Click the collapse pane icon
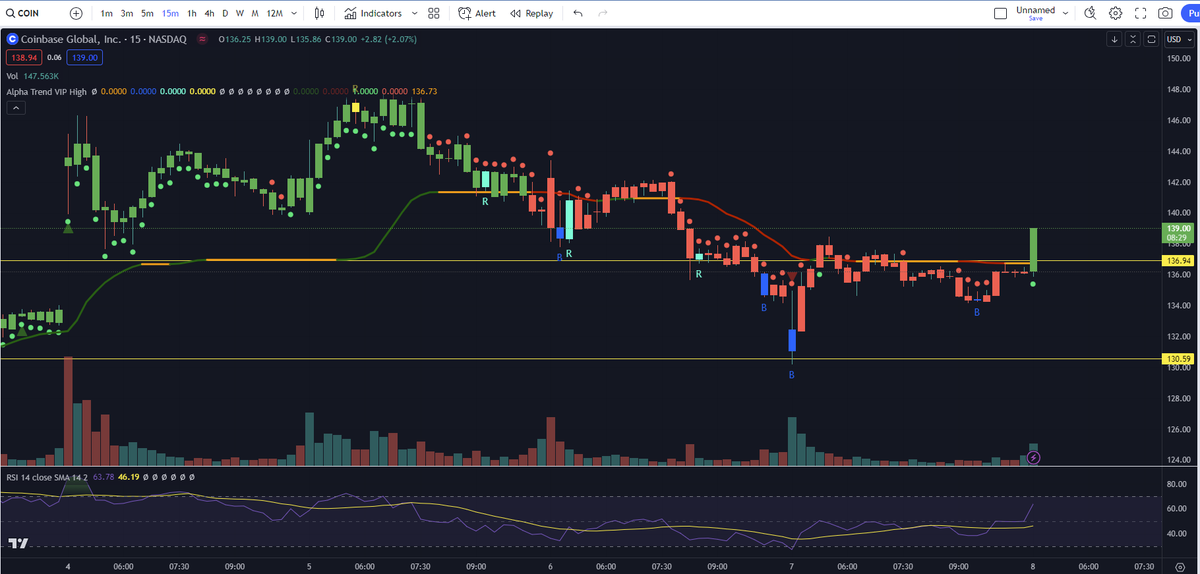 [x=1133, y=39]
